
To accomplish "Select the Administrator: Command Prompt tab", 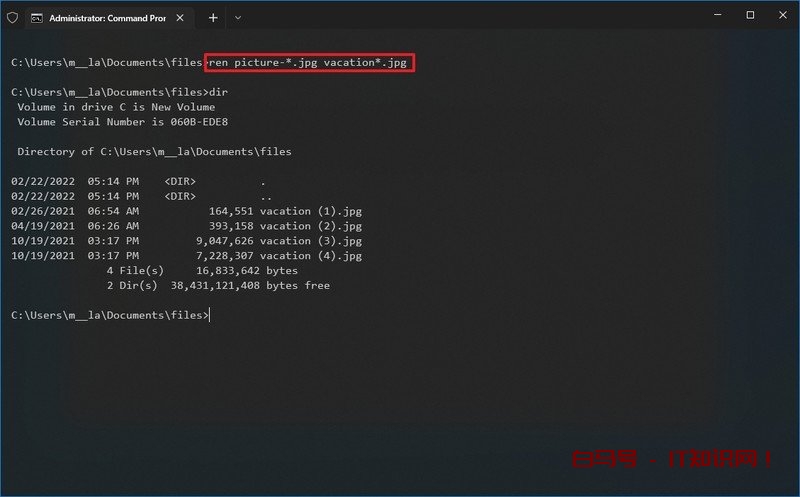I will coord(100,17).
